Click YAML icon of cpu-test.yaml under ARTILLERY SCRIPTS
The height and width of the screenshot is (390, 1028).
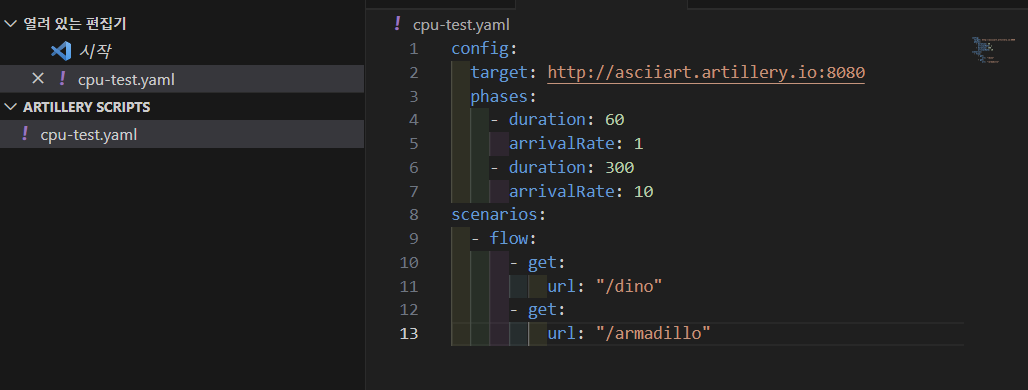(x=25, y=134)
